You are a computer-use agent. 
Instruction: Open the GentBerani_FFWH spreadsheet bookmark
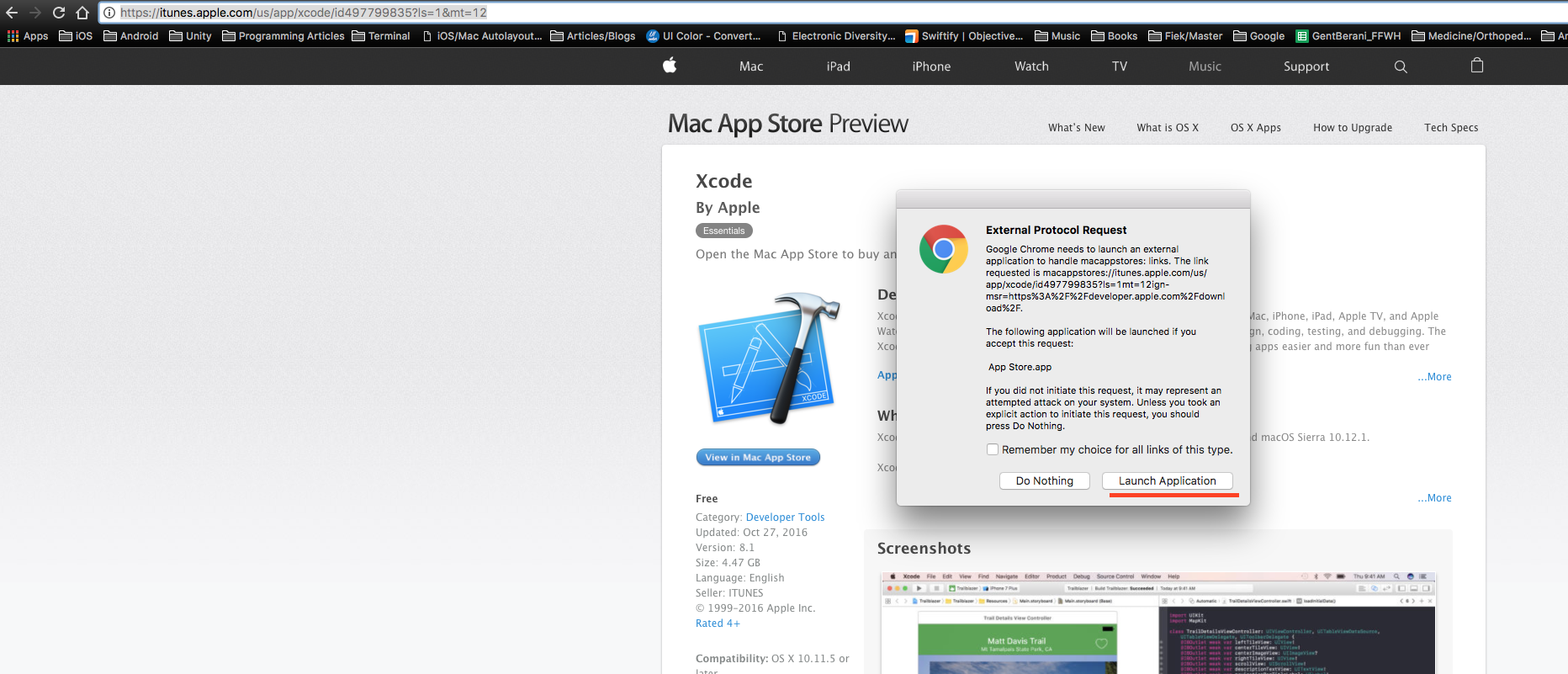[1348, 36]
